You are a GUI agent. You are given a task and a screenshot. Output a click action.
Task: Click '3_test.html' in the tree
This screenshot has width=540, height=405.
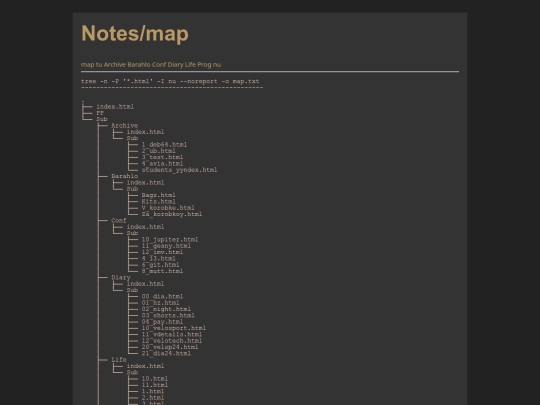(x=162, y=157)
